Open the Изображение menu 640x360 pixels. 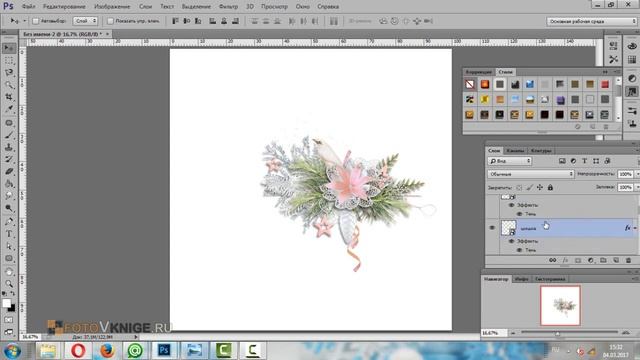112,7
